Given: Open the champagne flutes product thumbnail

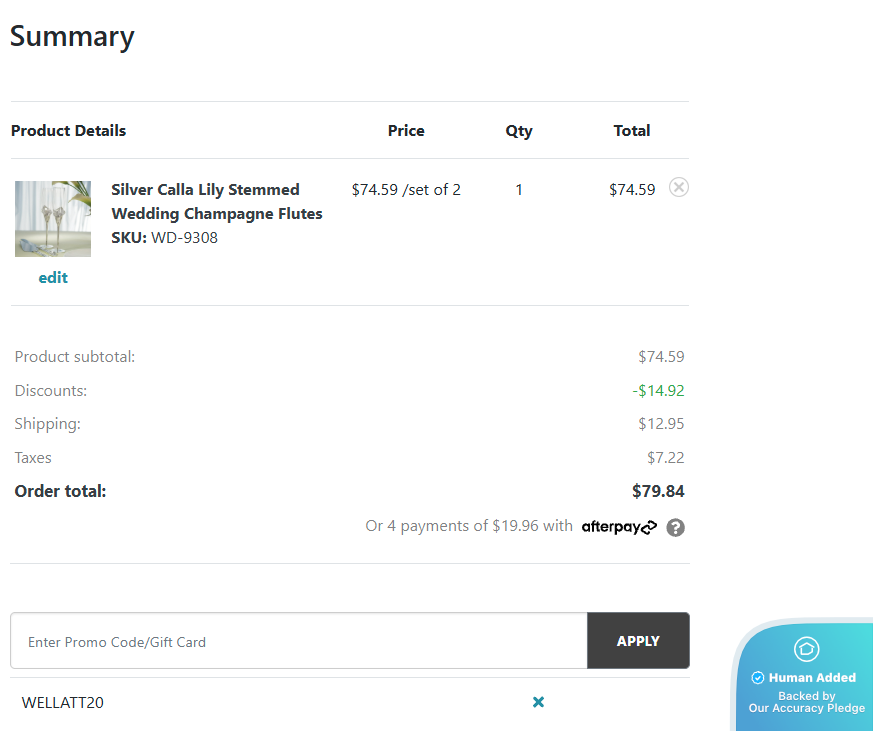Looking at the screenshot, I should [53, 219].
